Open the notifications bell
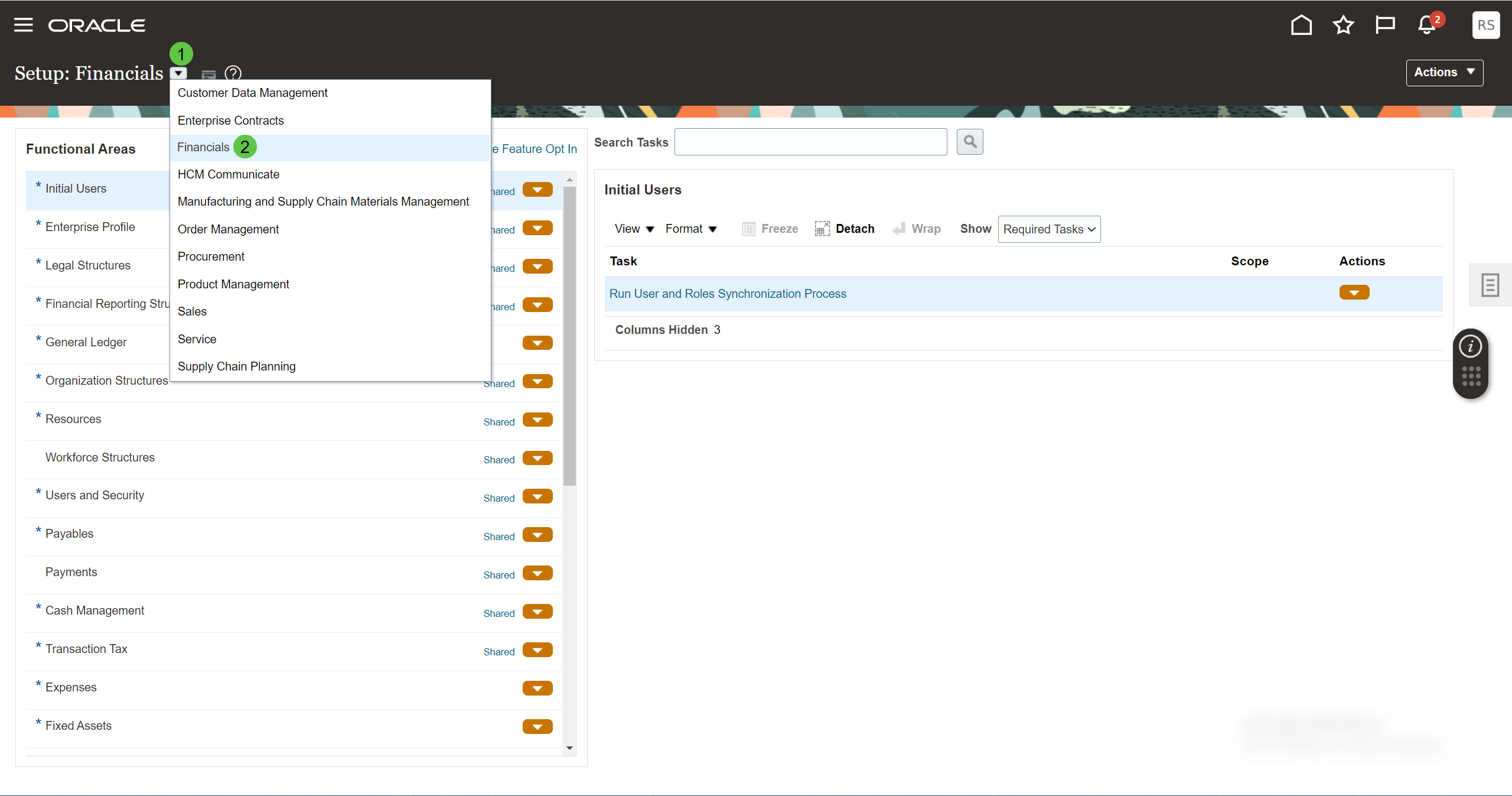 [x=1427, y=25]
